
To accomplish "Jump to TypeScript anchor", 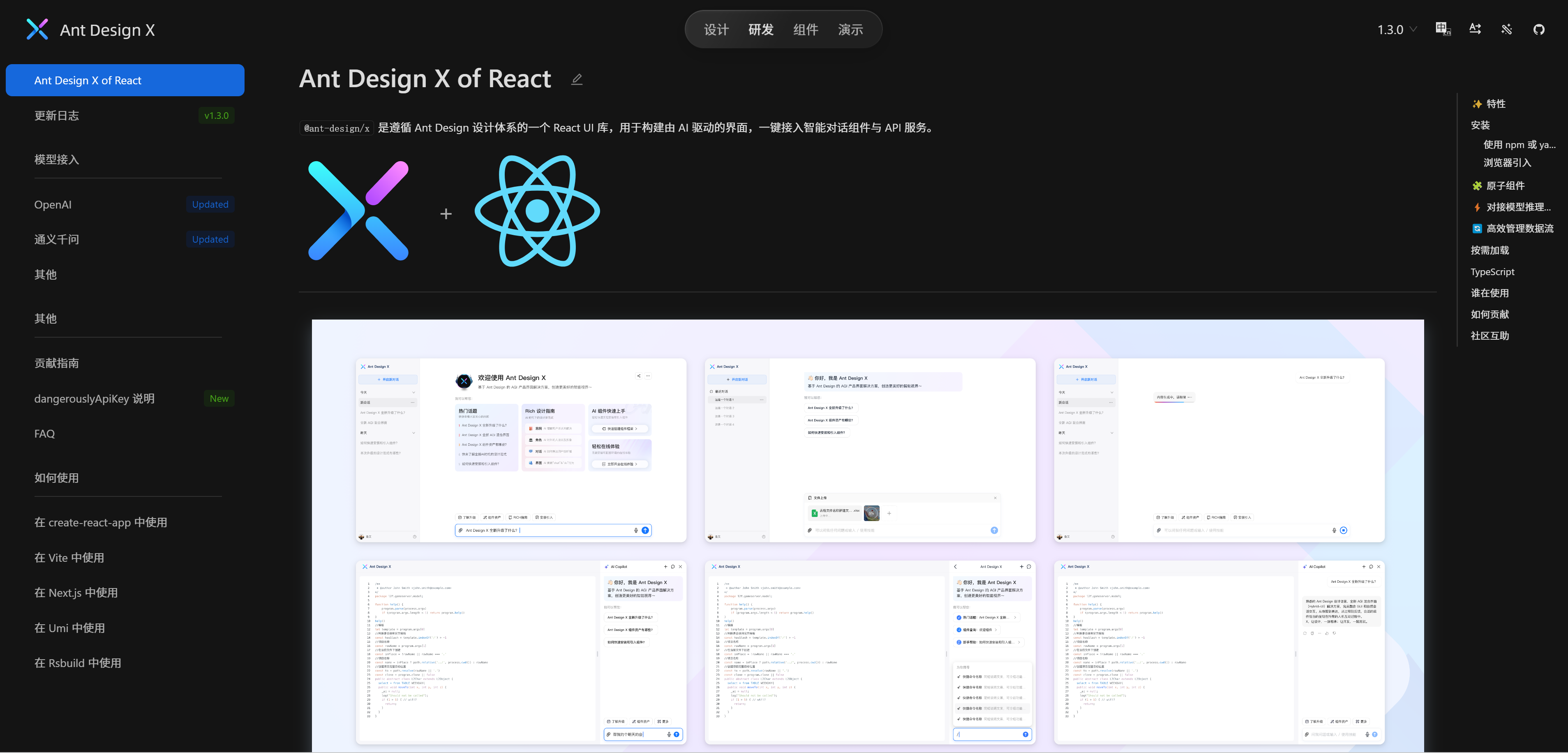I will pyautogui.click(x=1492, y=272).
